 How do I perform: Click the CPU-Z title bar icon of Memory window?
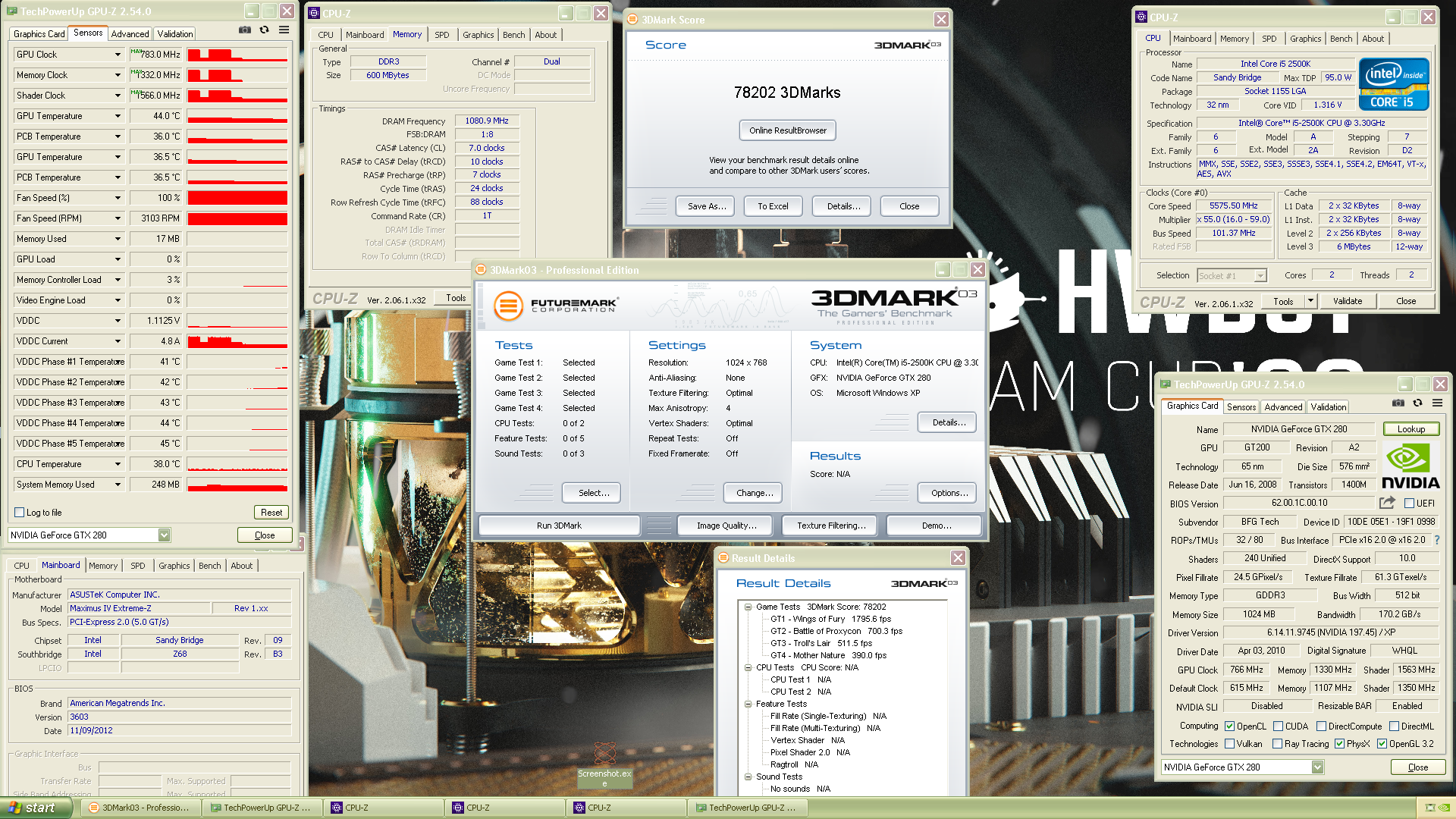pos(315,13)
